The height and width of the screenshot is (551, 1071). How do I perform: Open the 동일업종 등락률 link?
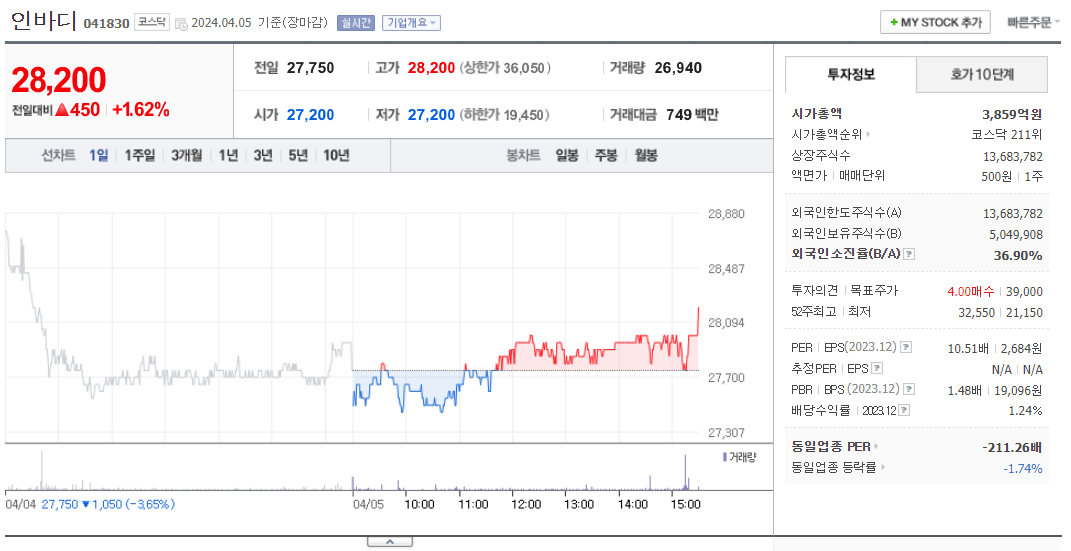click(838, 468)
